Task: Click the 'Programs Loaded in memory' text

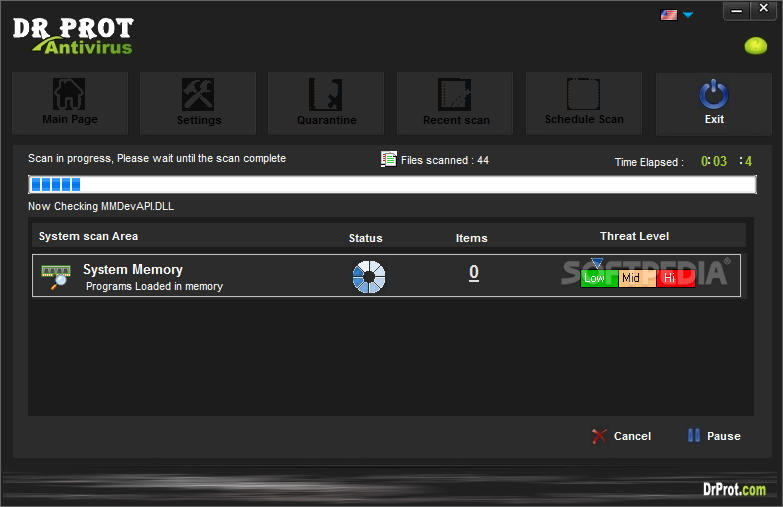Action: [154, 286]
